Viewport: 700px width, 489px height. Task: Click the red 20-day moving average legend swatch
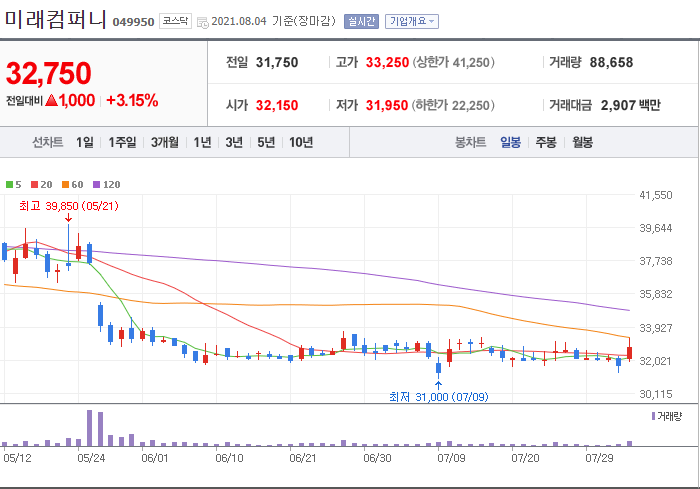34,184
